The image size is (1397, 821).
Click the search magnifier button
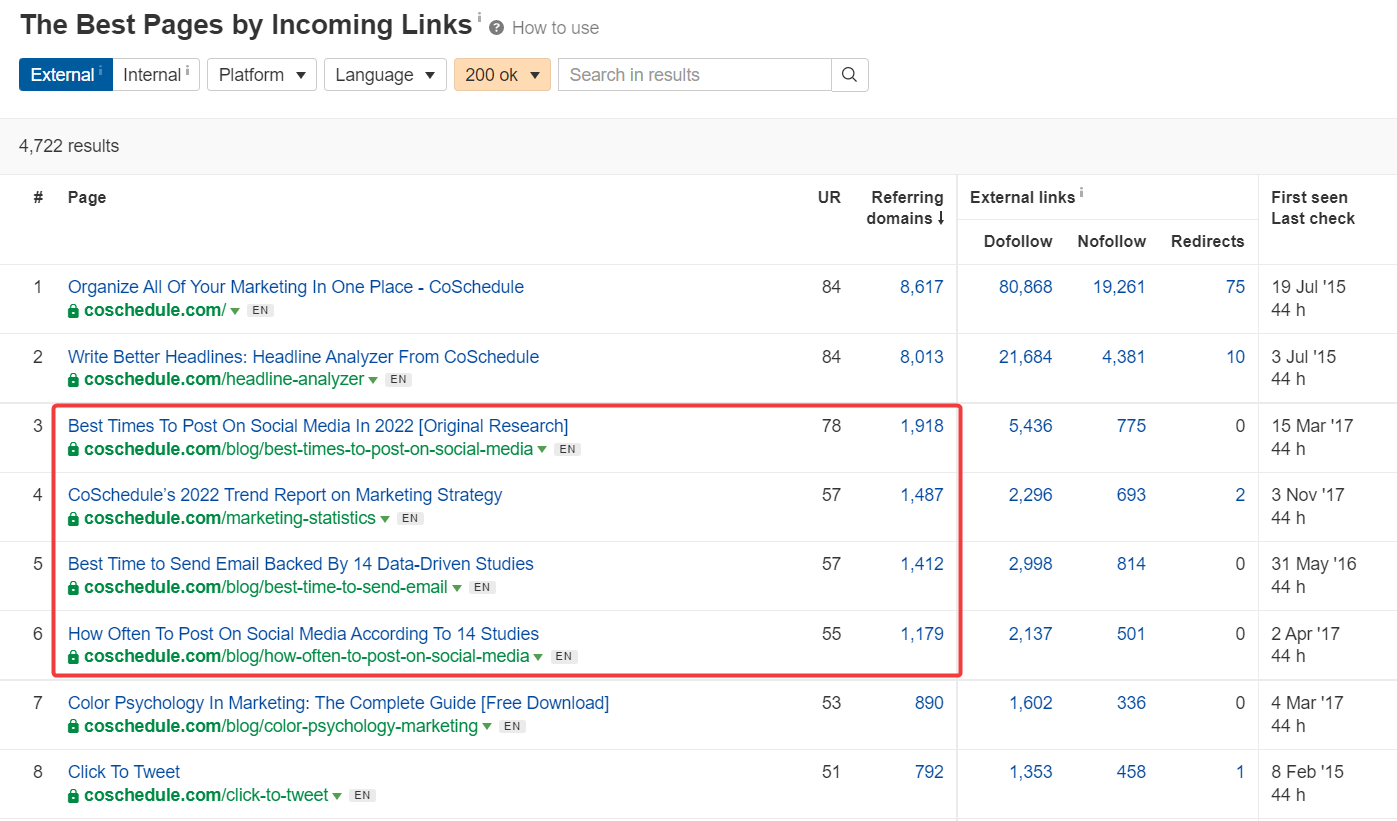point(850,75)
